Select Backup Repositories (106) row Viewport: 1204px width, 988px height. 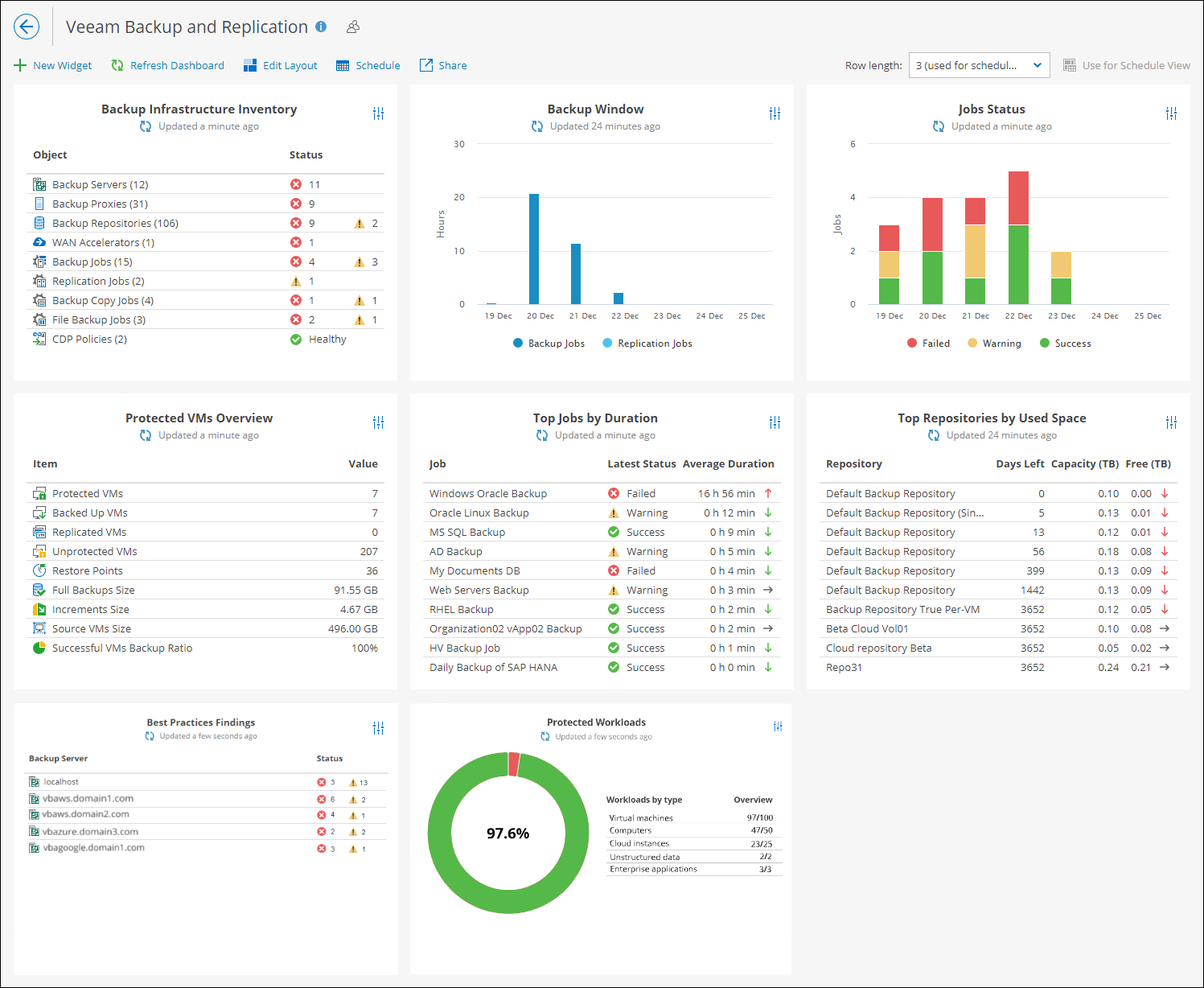[x=205, y=223]
